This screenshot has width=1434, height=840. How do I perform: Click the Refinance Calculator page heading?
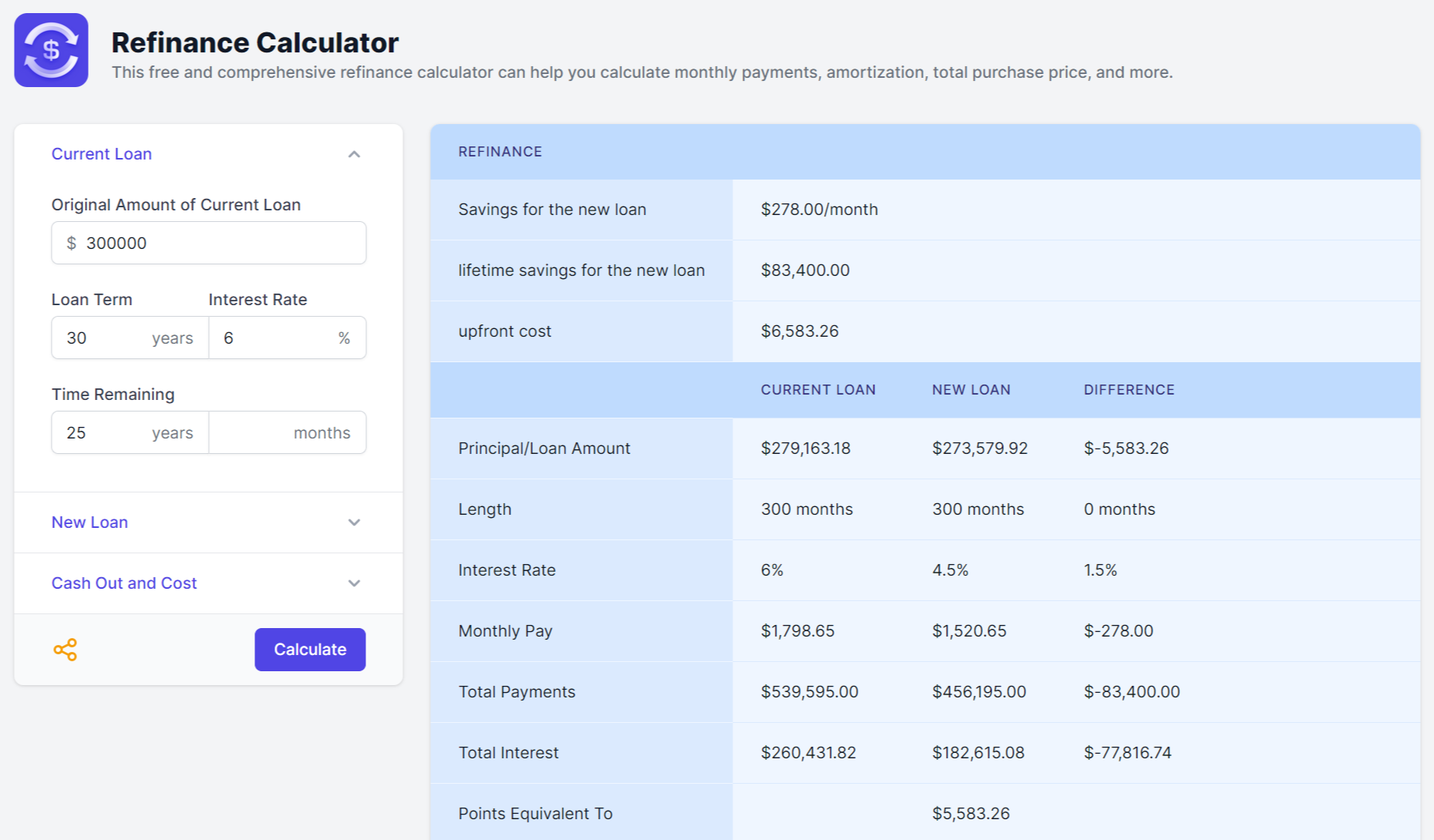click(254, 42)
